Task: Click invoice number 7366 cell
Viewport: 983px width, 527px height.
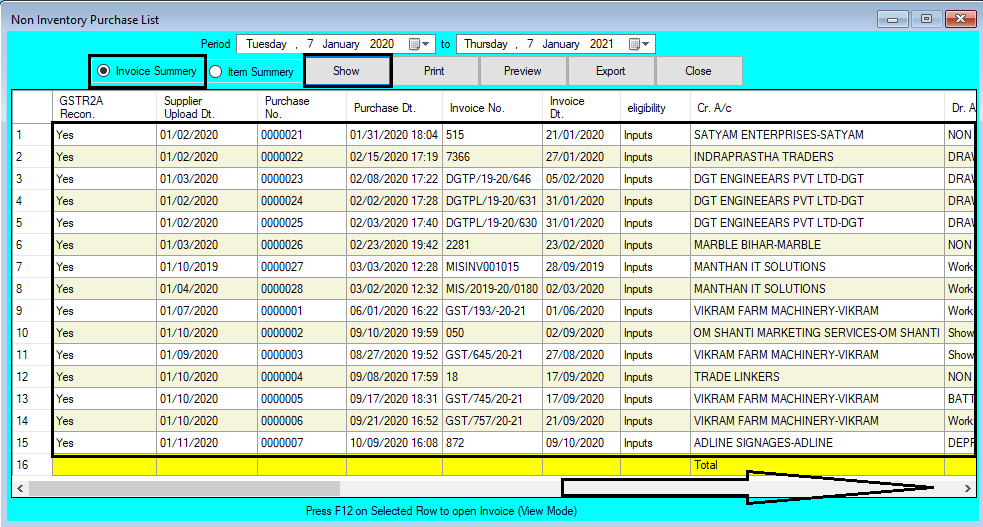Action: [492, 157]
